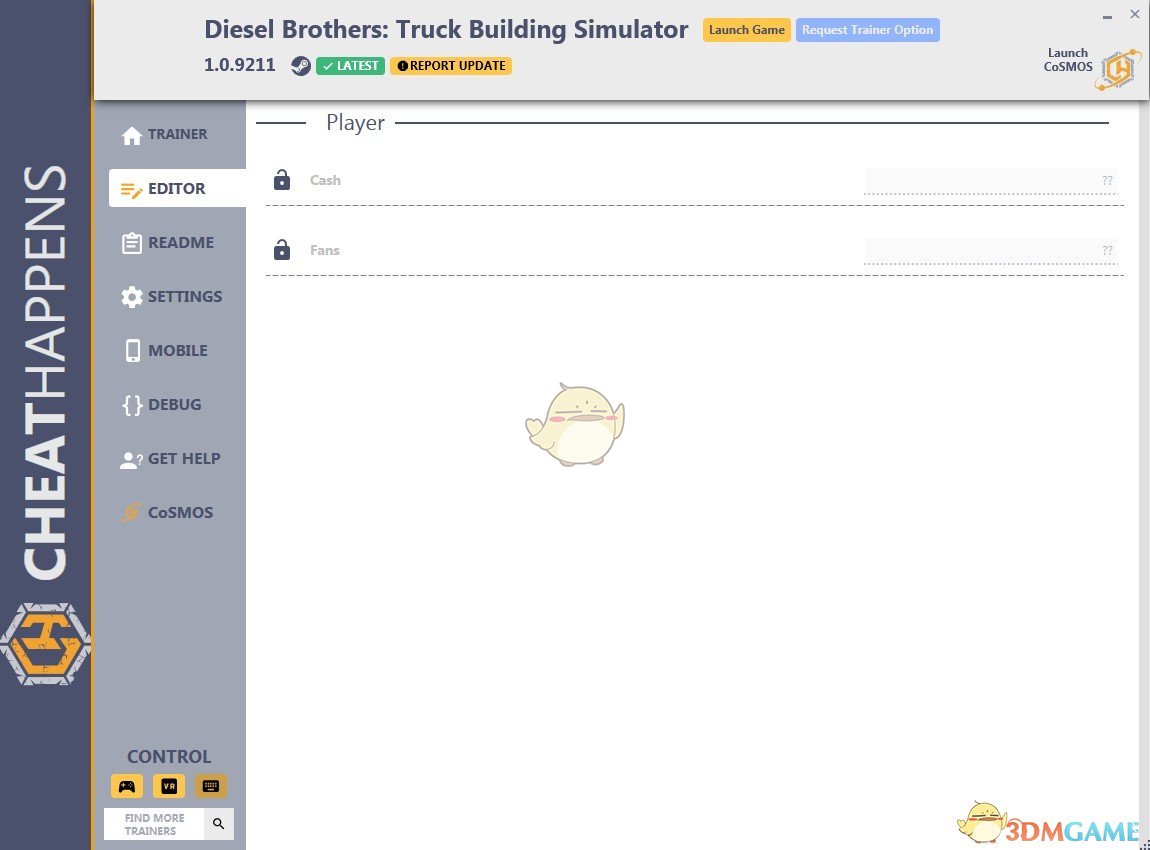Toggle the lock icon for Fans
This screenshot has height=850, width=1150.
click(282, 249)
